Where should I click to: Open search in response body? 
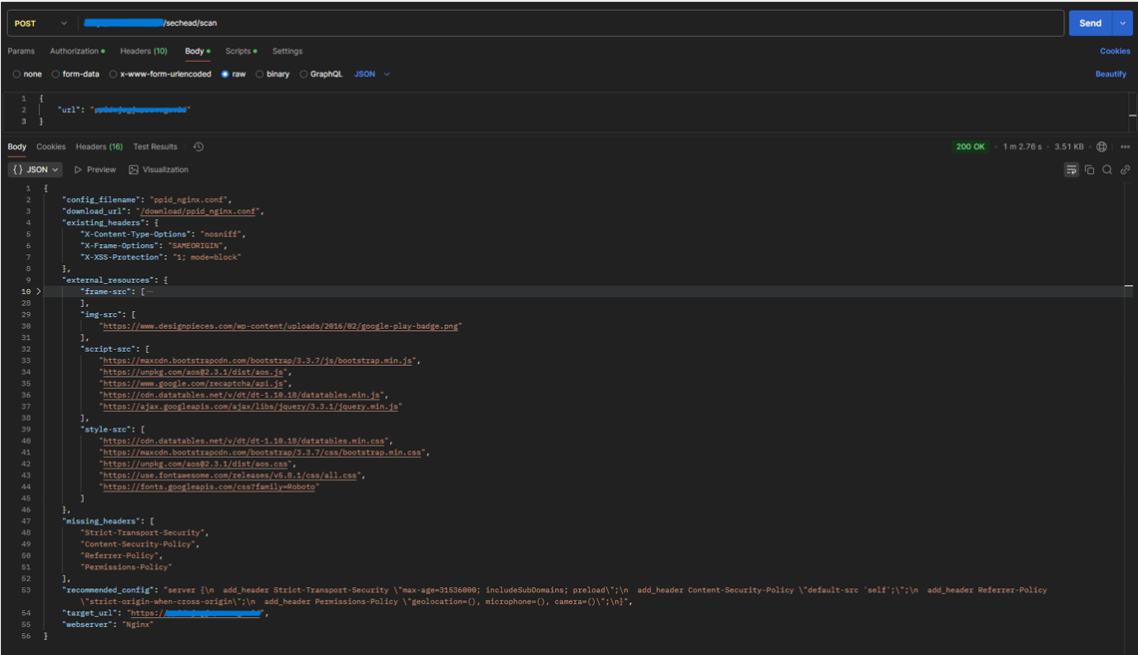pyautogui.click(x=1107, y=170)
